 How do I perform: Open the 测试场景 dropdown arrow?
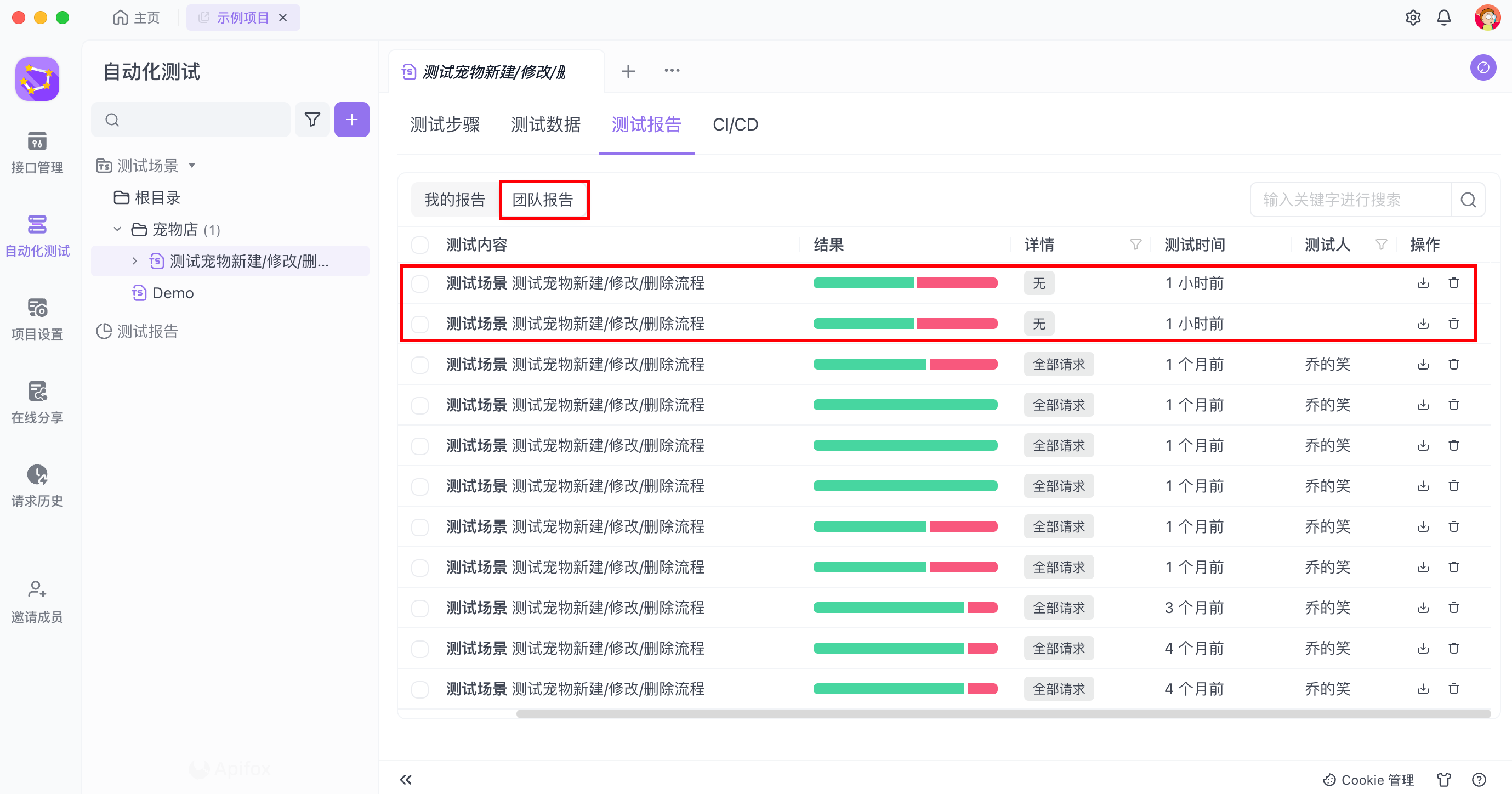coord(192,166)
